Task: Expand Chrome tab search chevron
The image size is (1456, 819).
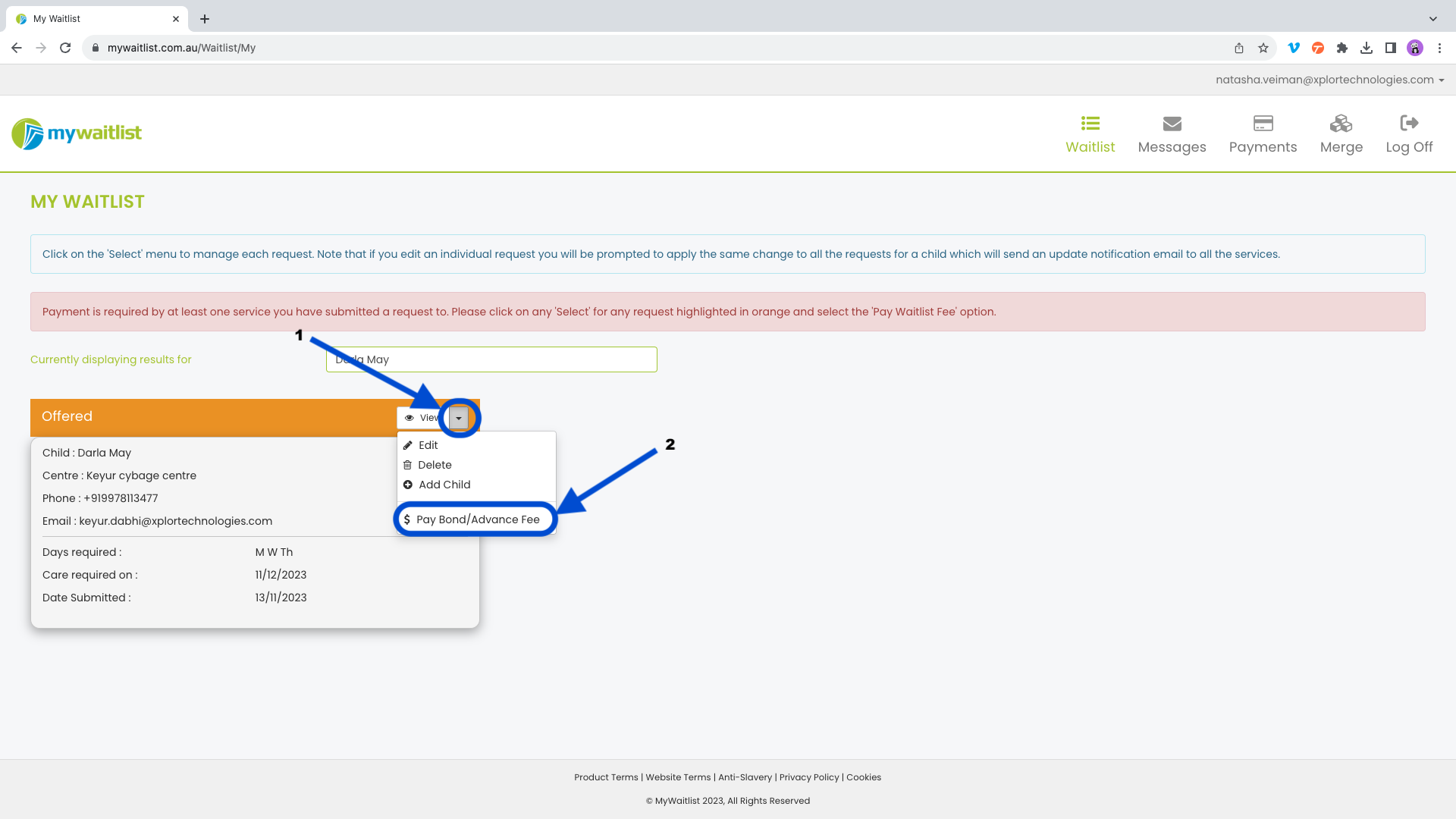Action: 1432,19
